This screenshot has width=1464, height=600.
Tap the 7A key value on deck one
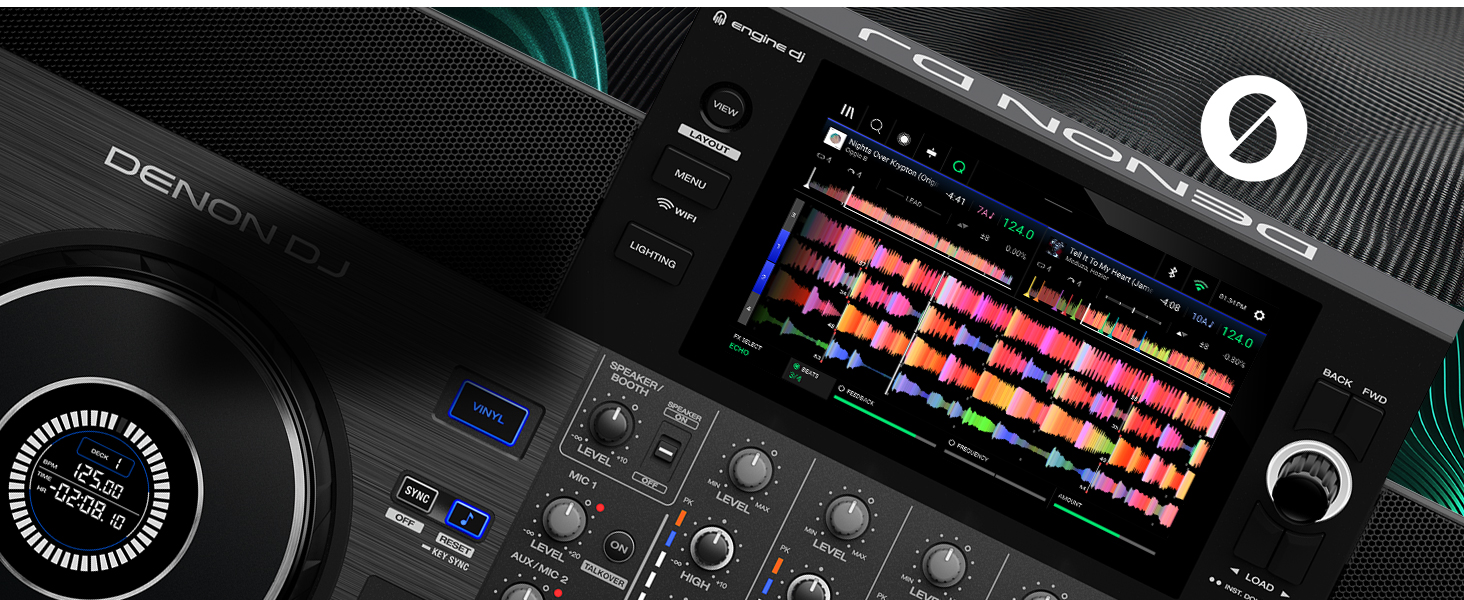(x=985, y=211)
